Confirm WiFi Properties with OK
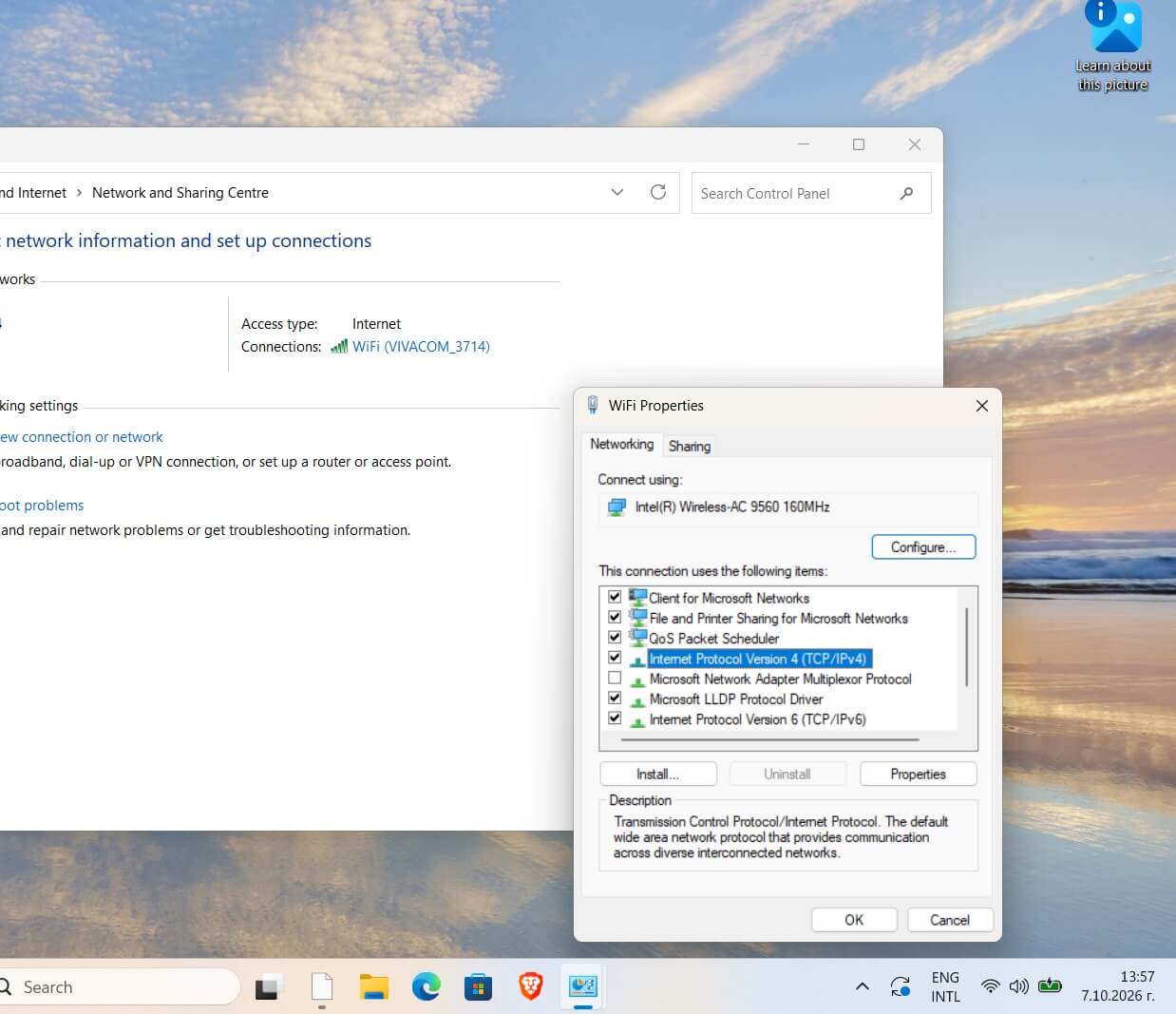The image size is (1176, 1014). tap(854, 920)
